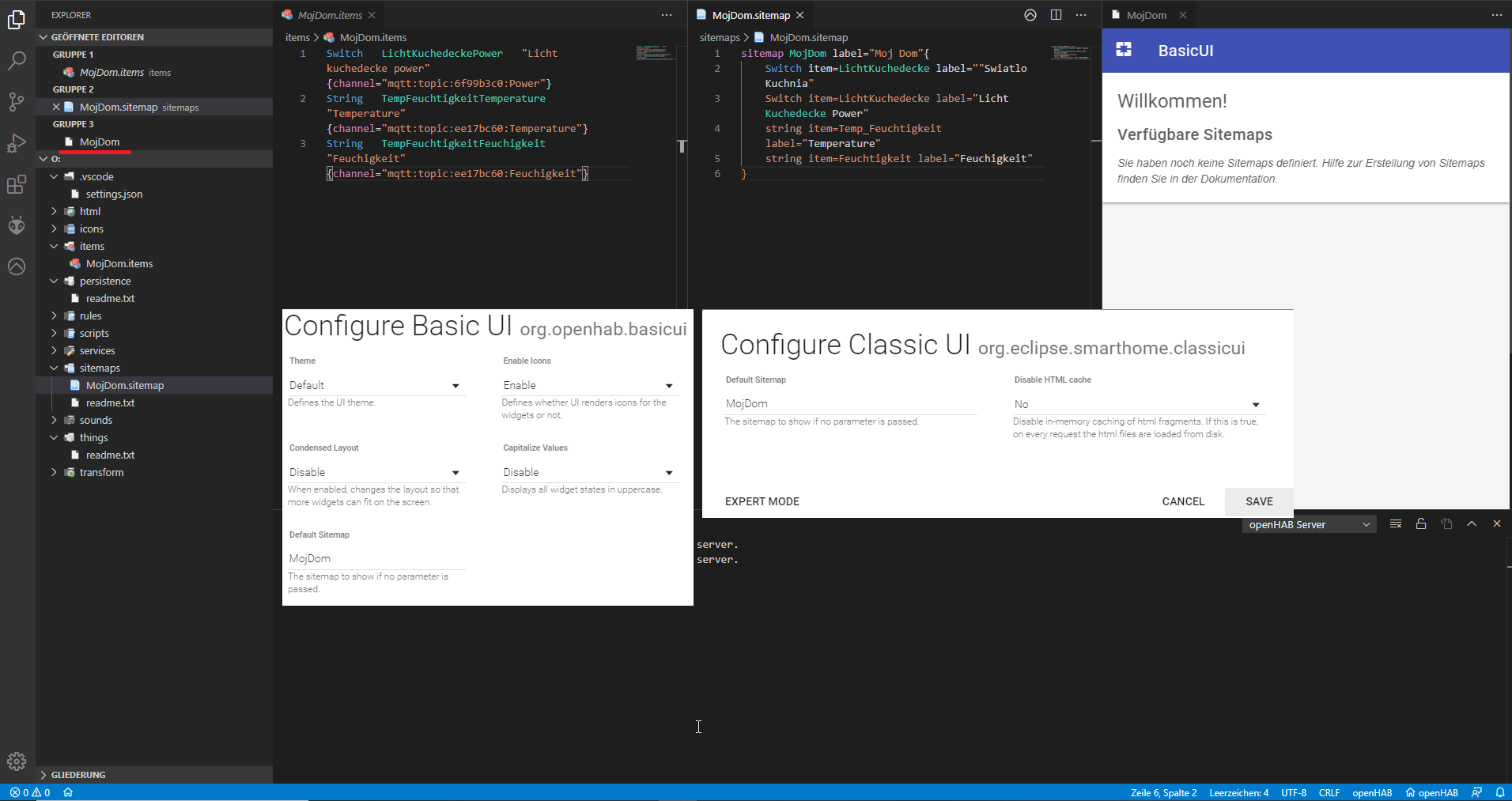Open more actions for MojDom.sitemap editor group

[1081, 15]
